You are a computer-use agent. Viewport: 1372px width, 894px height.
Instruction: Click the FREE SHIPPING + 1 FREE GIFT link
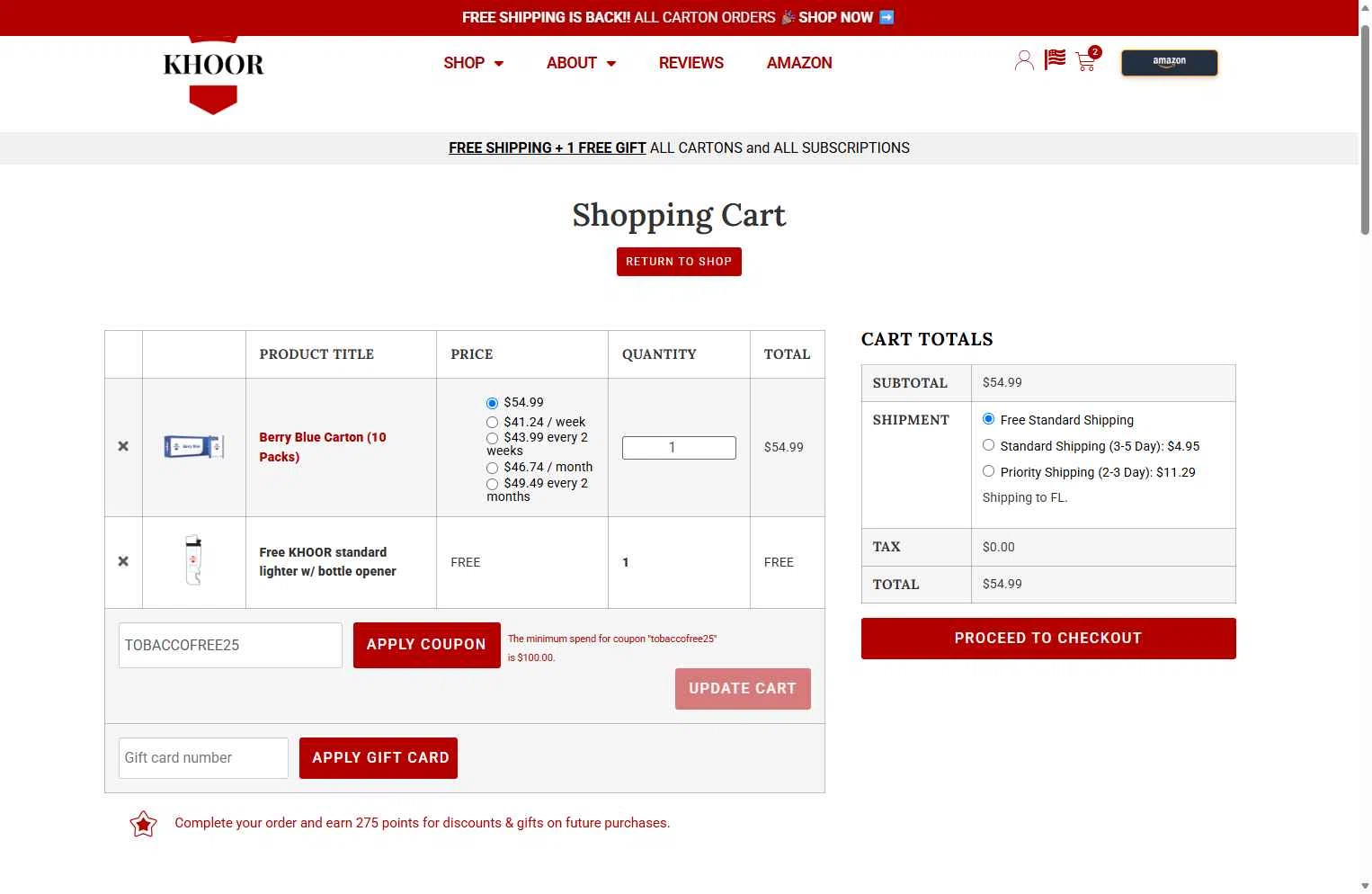coord(548,148)
